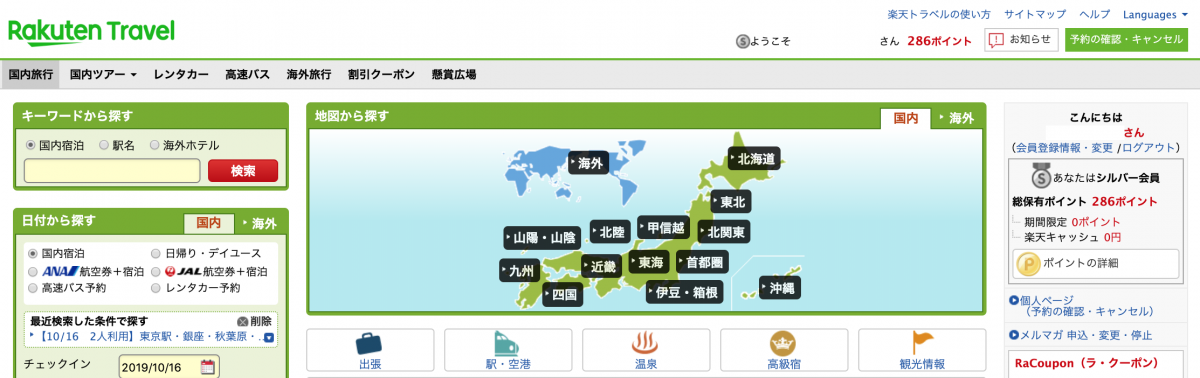This screenshot has width=1200, height=378.
Task: Open the 出張 briefcase icon category
Action: click(370, 349)
